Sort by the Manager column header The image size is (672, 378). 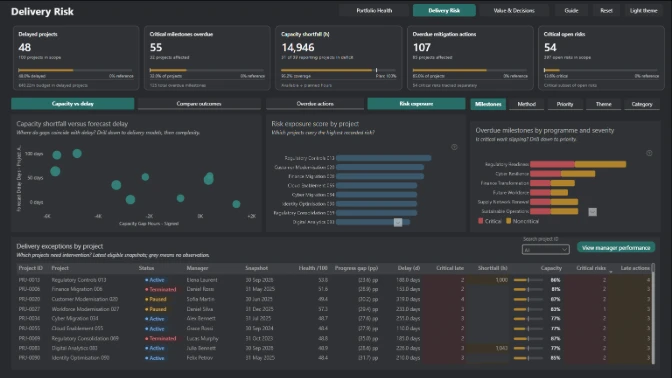[197, 268]
